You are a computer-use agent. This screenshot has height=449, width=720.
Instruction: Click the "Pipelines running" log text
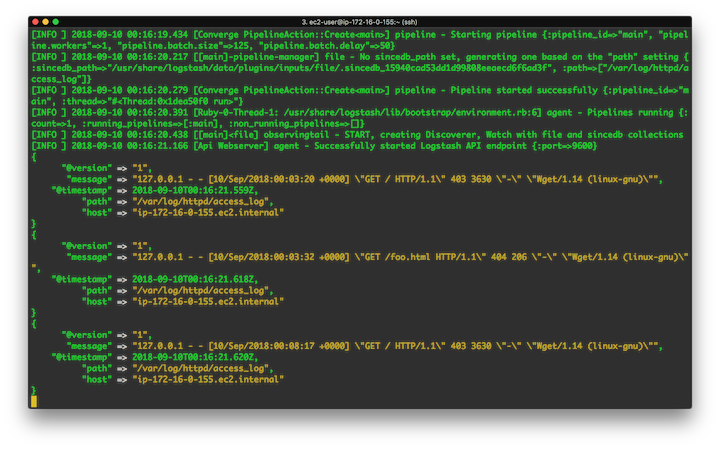pyautogui.click(x=630, y=112)
